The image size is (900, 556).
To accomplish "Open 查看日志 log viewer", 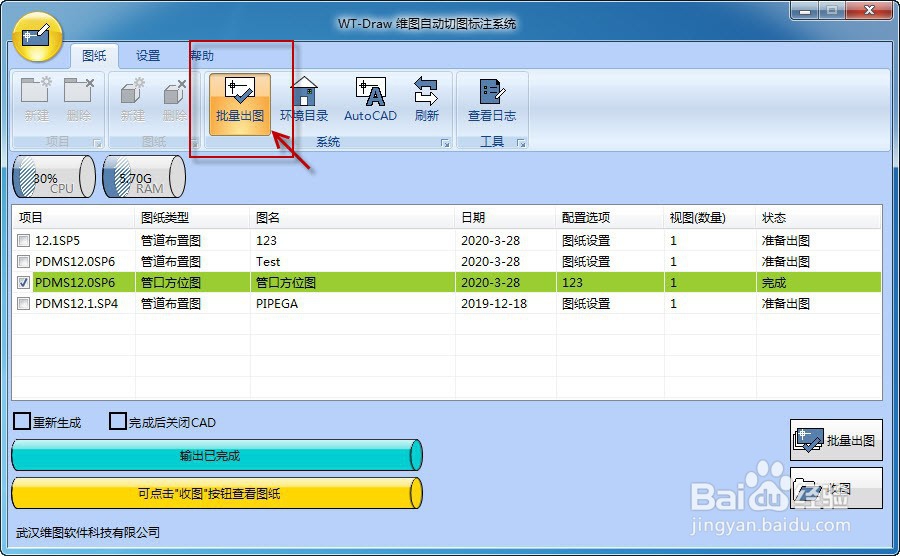I will tap(492, 99).
